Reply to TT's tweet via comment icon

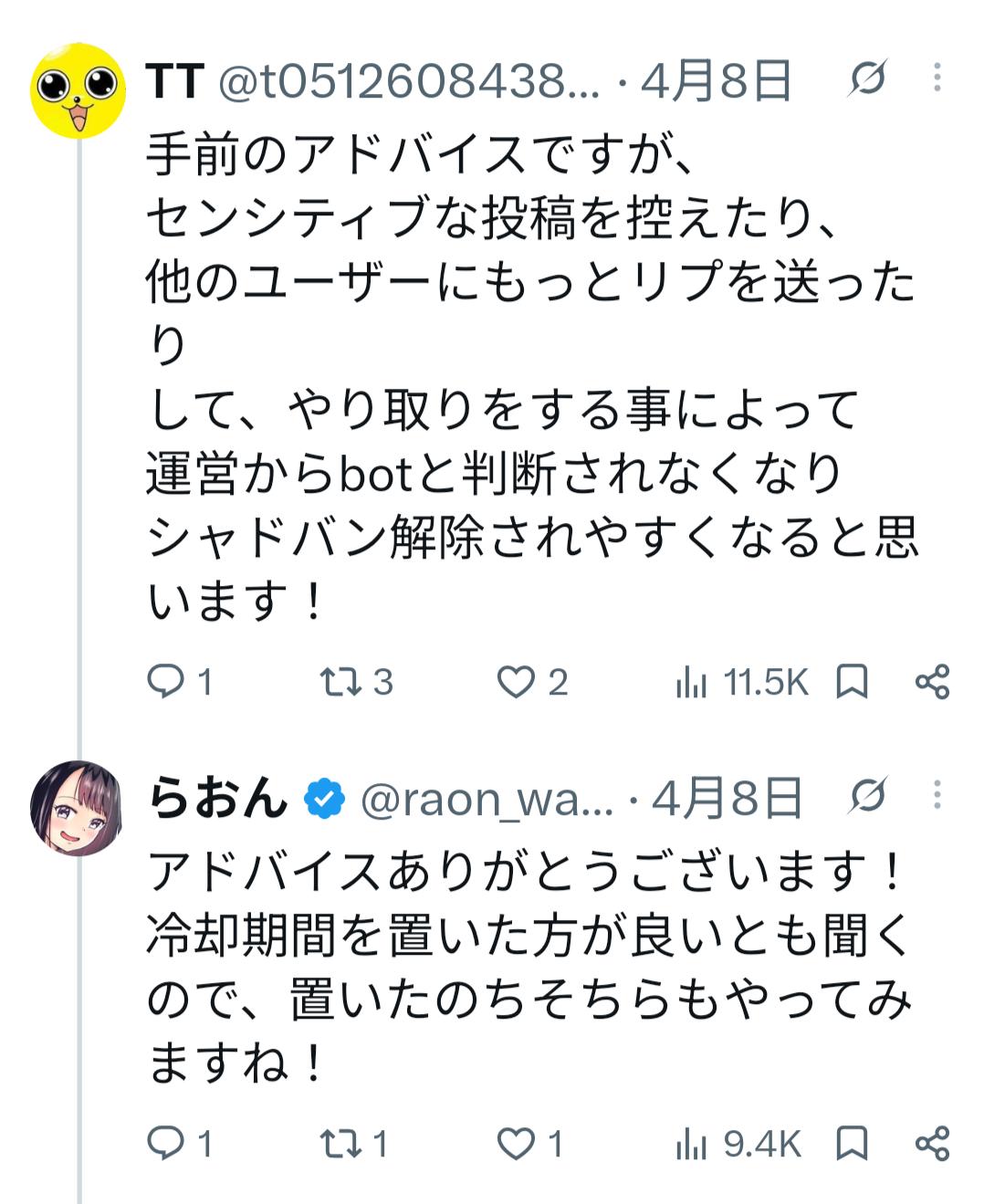pyautogui.click(x=166, y=681)
